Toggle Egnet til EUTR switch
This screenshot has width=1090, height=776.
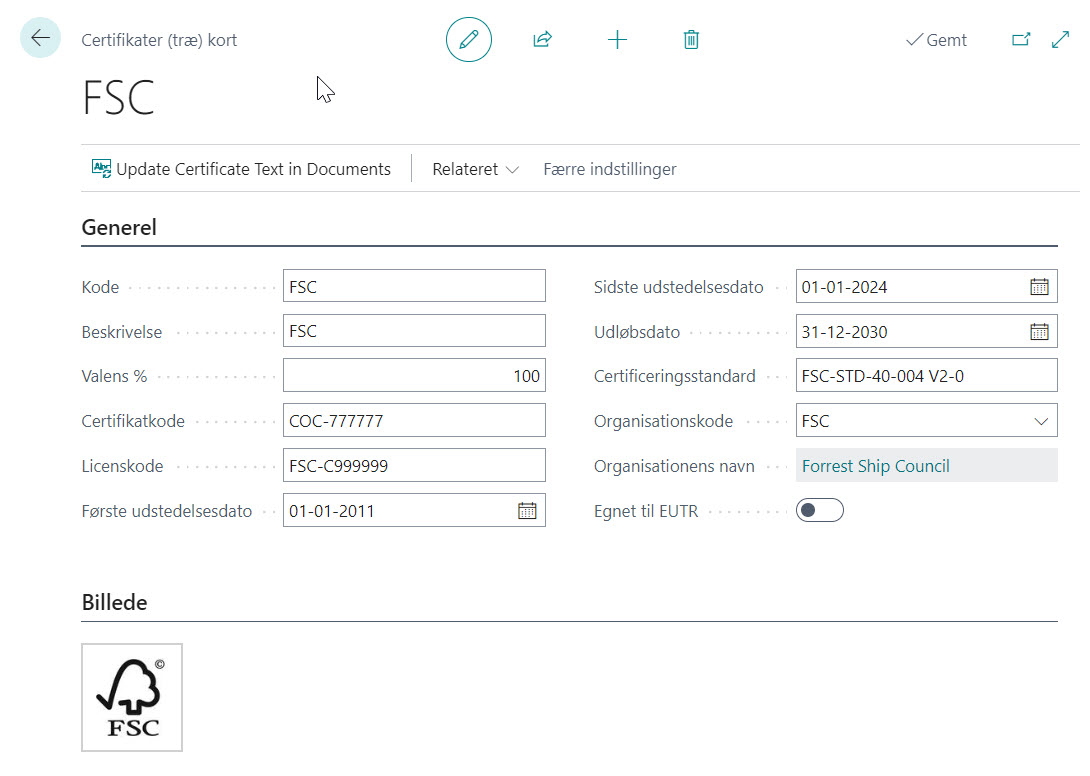tap(820, 510)
